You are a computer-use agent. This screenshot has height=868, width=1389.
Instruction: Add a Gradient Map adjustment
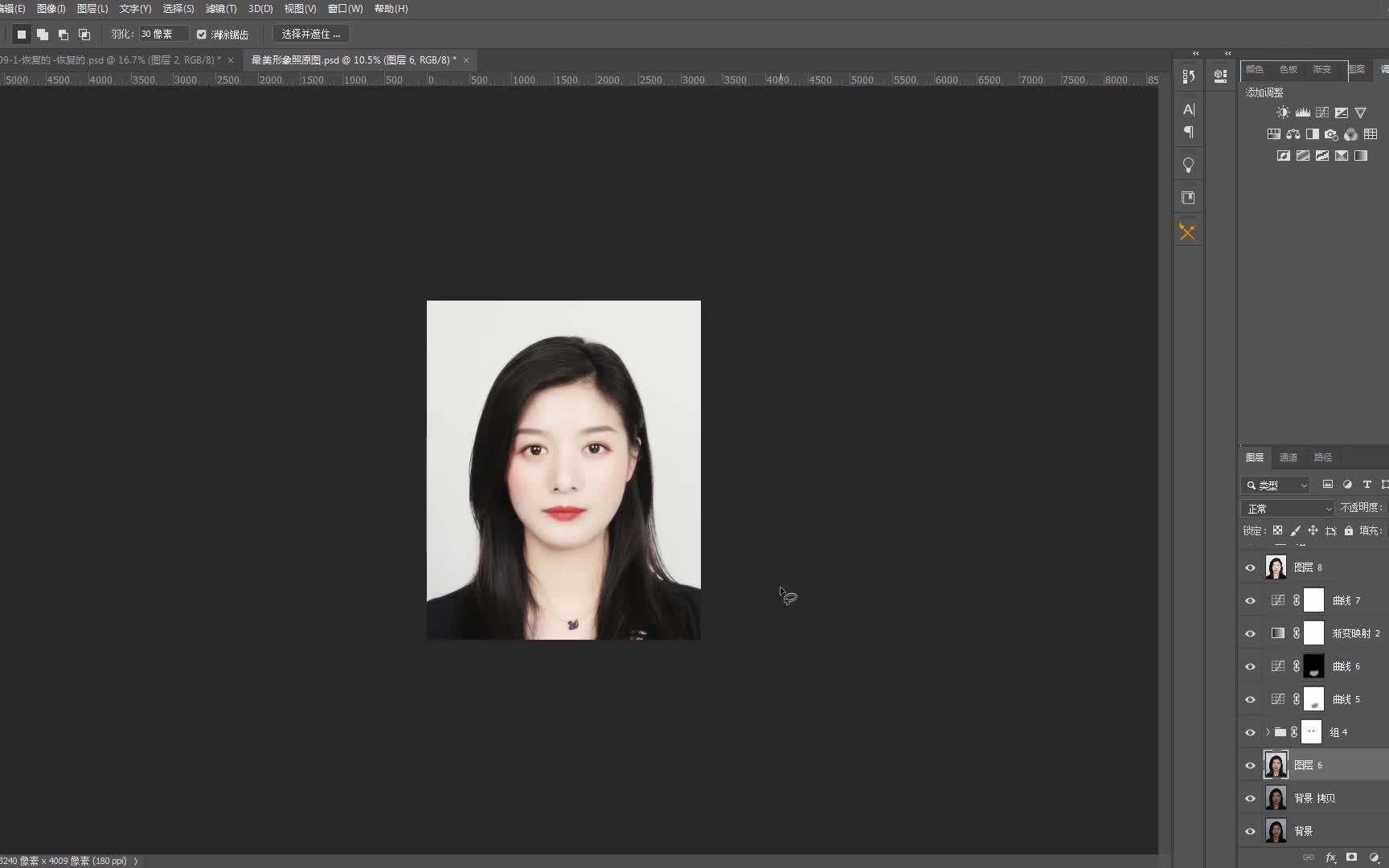pos(1360,156)
